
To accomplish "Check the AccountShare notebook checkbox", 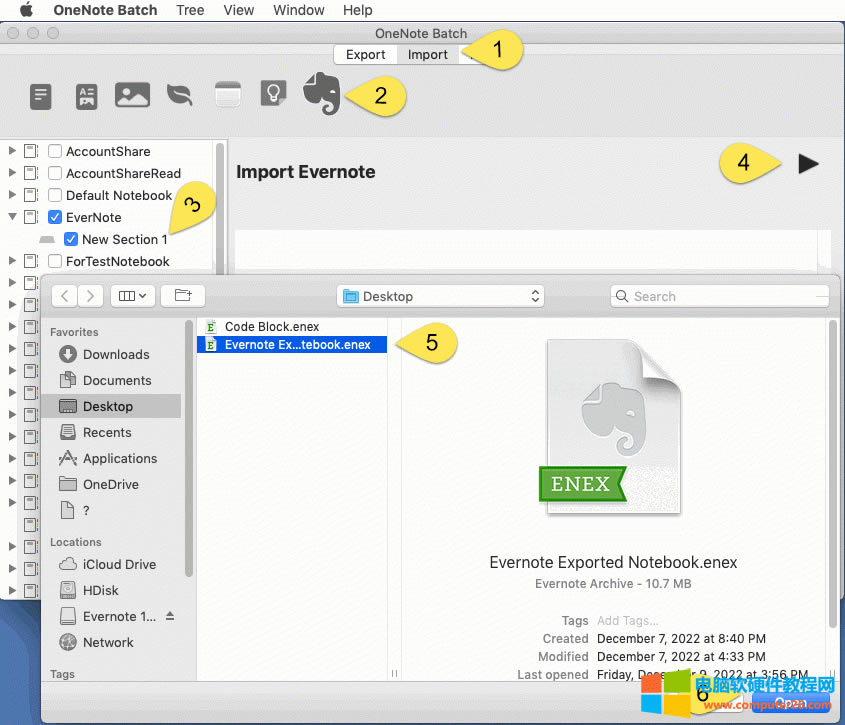I will (x=55, y=150).
